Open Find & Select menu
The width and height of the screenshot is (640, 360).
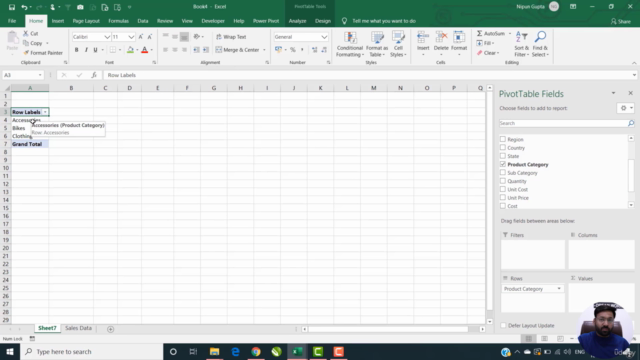click(x=540, y=44)
